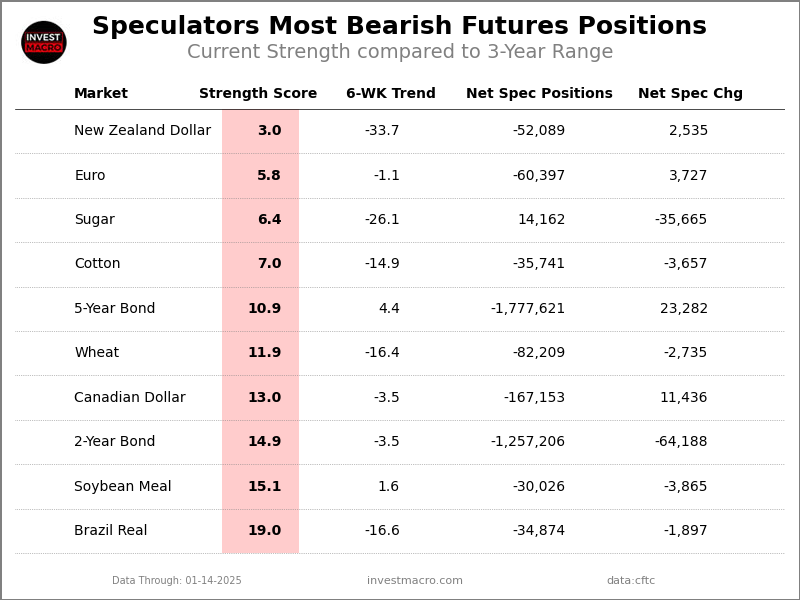800x600 pixels.
Task: Click the 6-WK Trend column header
Action: pyautogui.click(x=391, y=94)
